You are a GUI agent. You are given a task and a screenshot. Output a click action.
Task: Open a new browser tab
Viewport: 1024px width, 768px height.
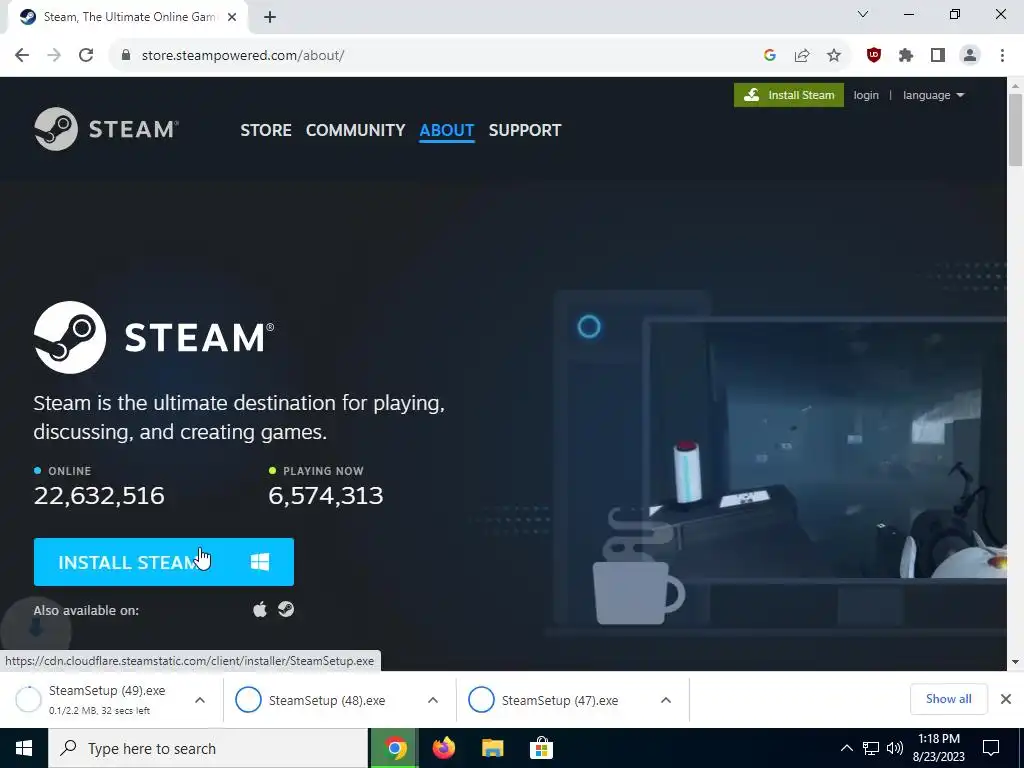point(270,17)
